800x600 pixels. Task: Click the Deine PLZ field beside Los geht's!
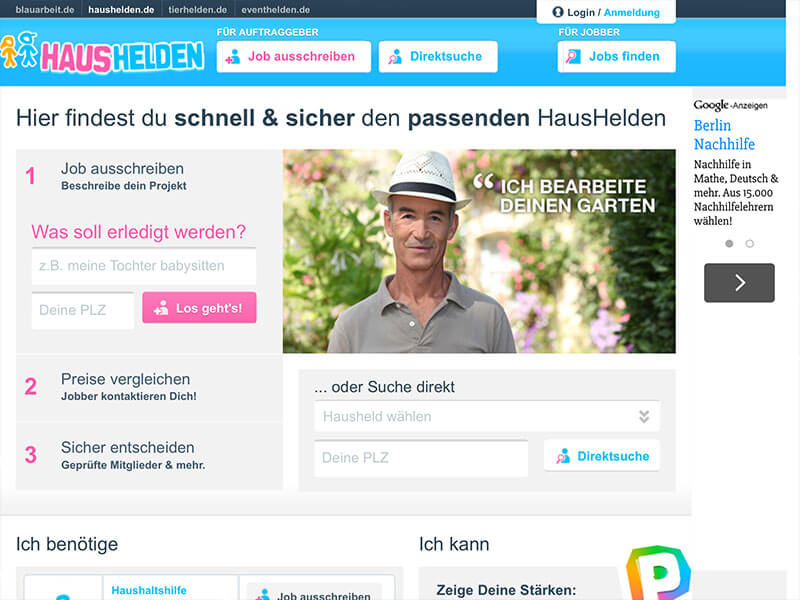pyautogui.click(x=83, y=310)
